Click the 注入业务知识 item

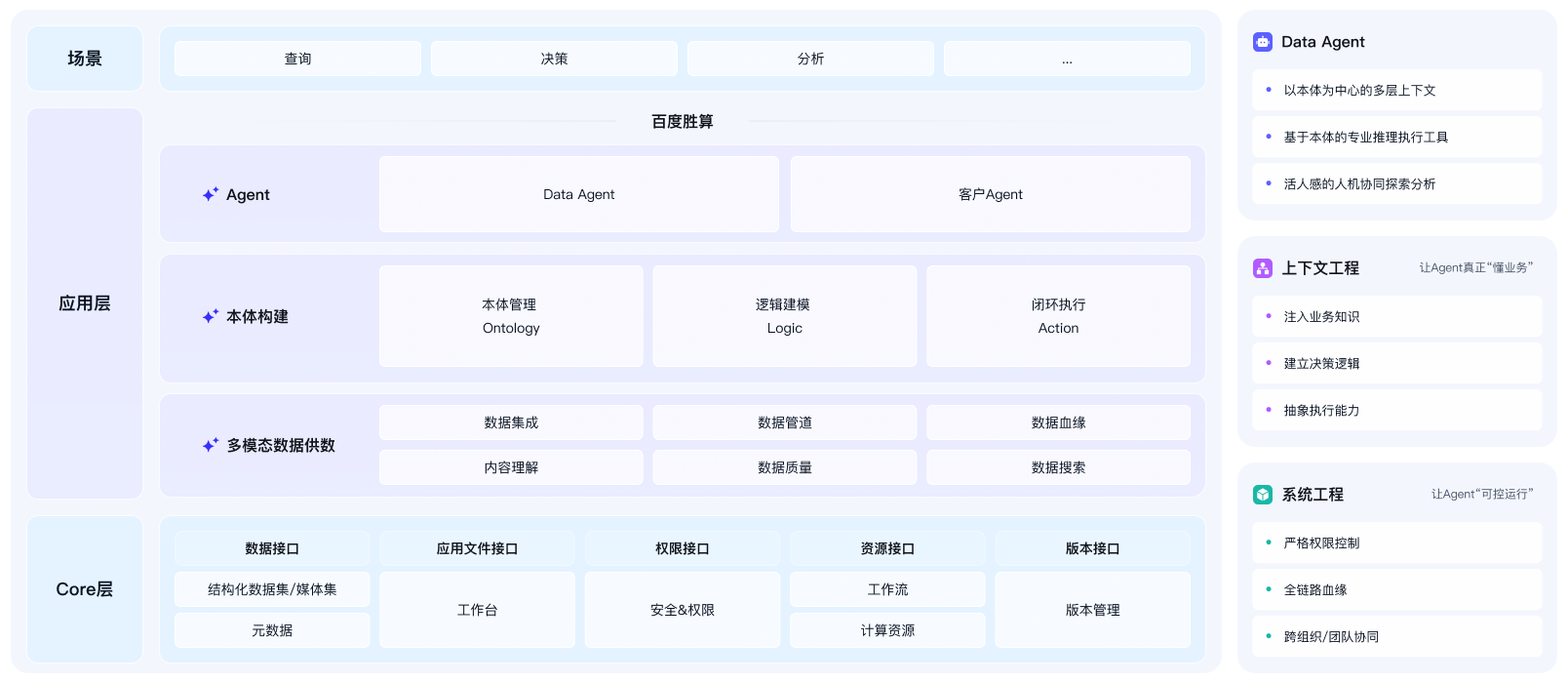[x=1397, y=316]
